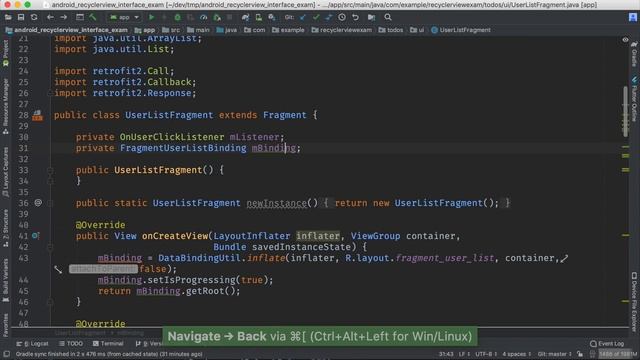The width and height of the screenshot is (640, 360).
Task: Open the Project tool window tab
Action: (6, 53)
